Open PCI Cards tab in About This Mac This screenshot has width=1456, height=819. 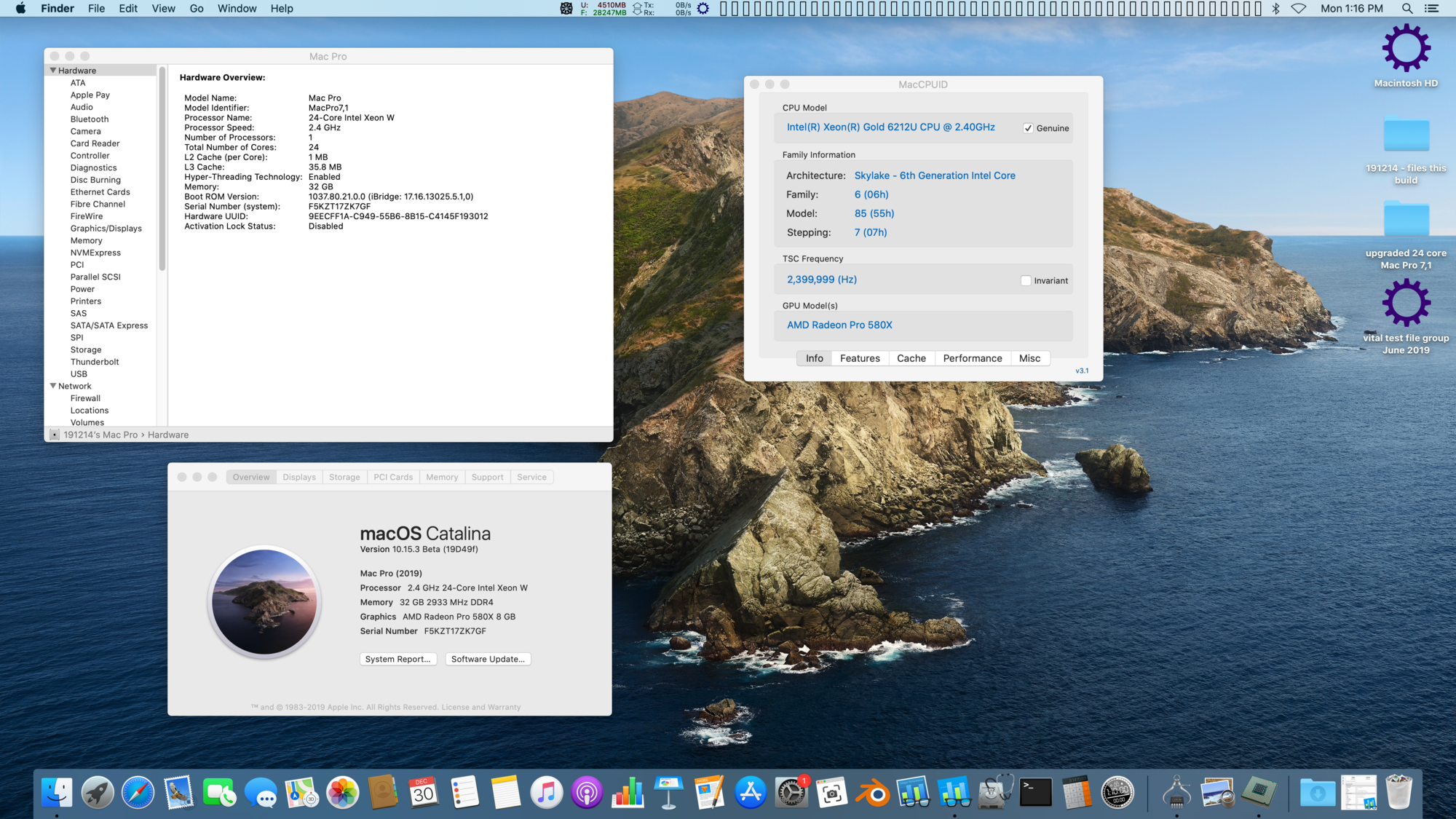pyautogui.click(x=393, y=477)
